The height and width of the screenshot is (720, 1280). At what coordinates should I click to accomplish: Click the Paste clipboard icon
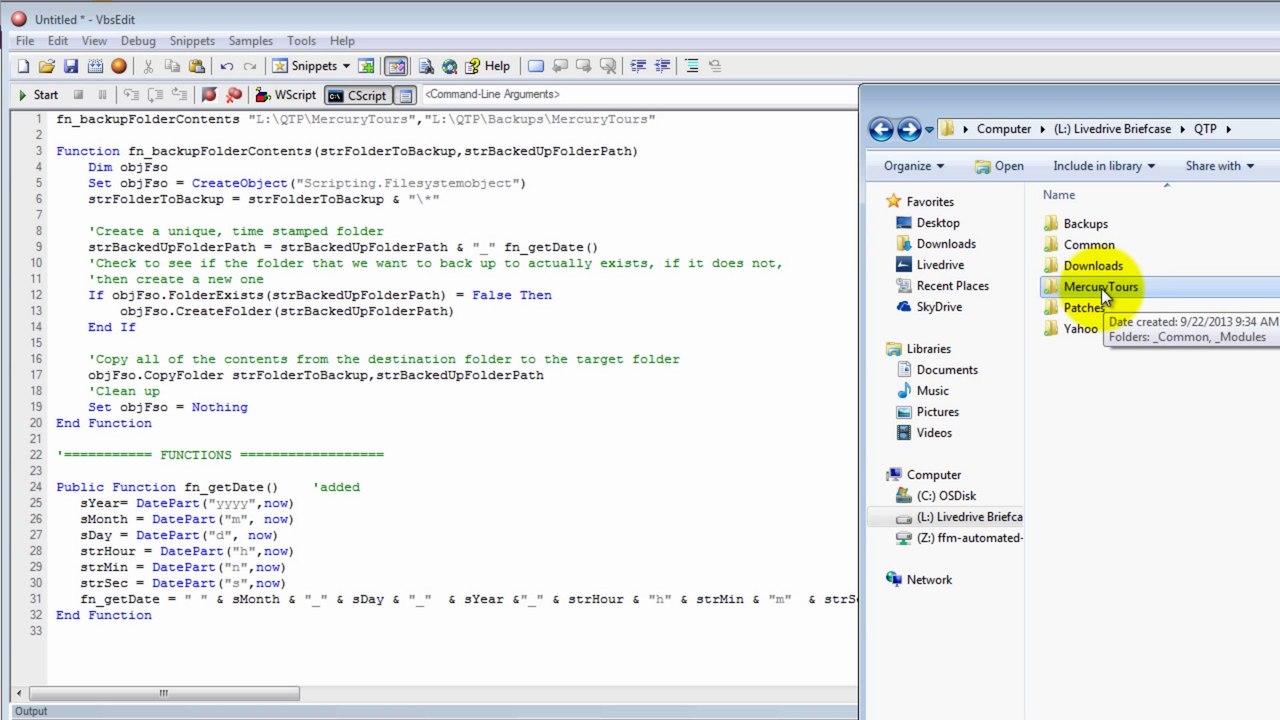[197, 66]
